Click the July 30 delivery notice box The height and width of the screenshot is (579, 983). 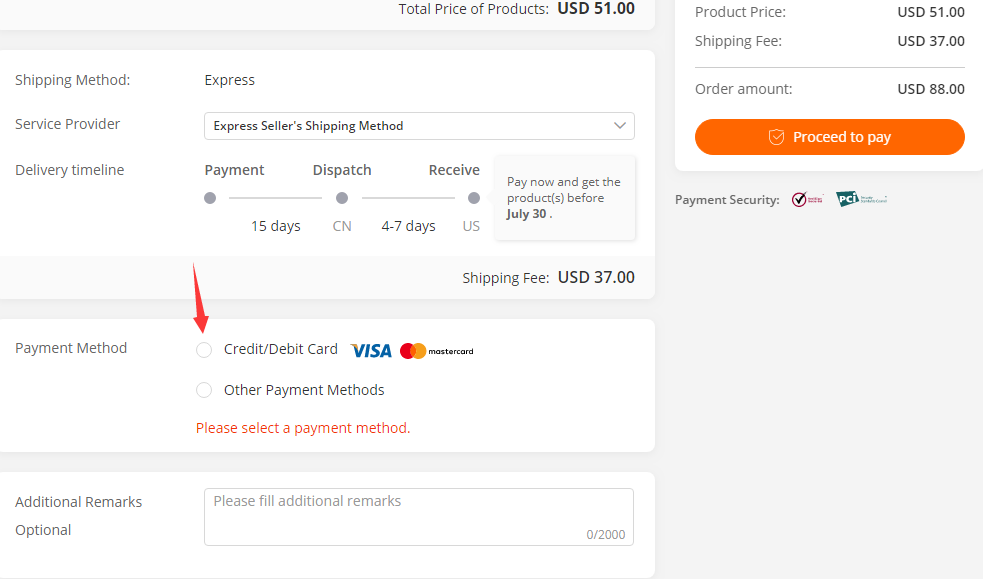pos(564,198)
